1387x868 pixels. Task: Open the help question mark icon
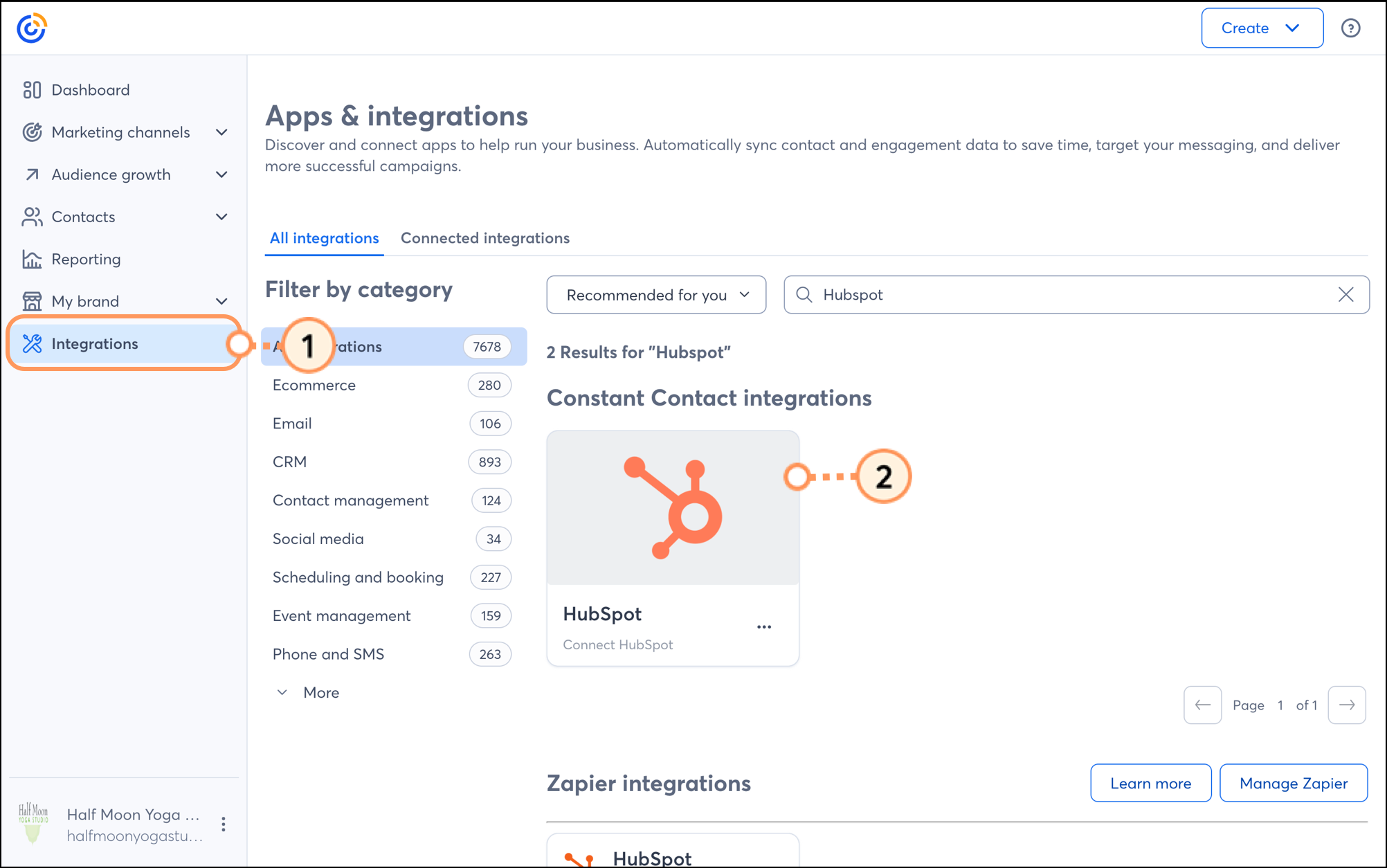[x=1350, y=28]
